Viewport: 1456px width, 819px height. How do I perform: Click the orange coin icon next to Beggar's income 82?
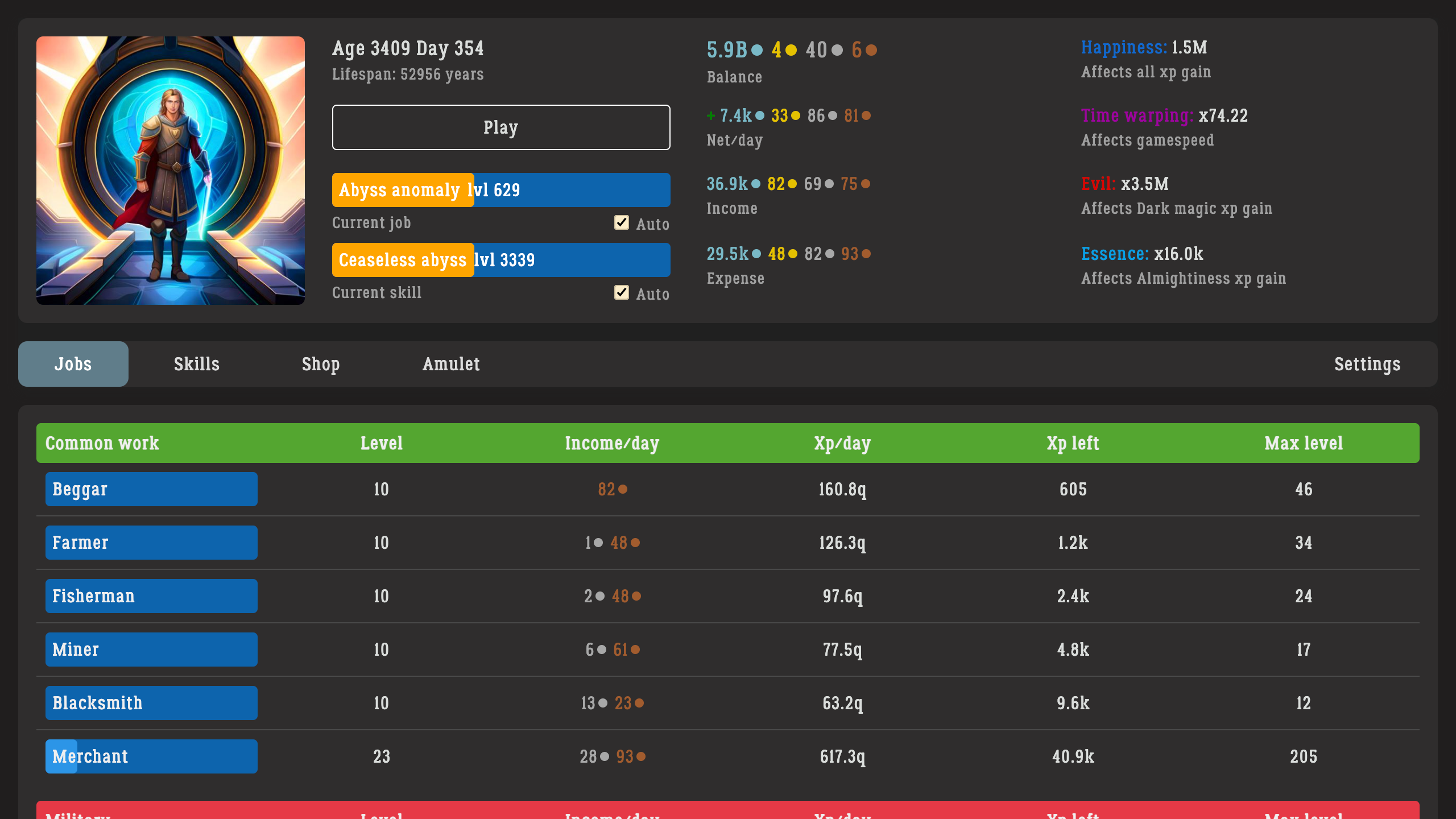click(x=624, y=489)
